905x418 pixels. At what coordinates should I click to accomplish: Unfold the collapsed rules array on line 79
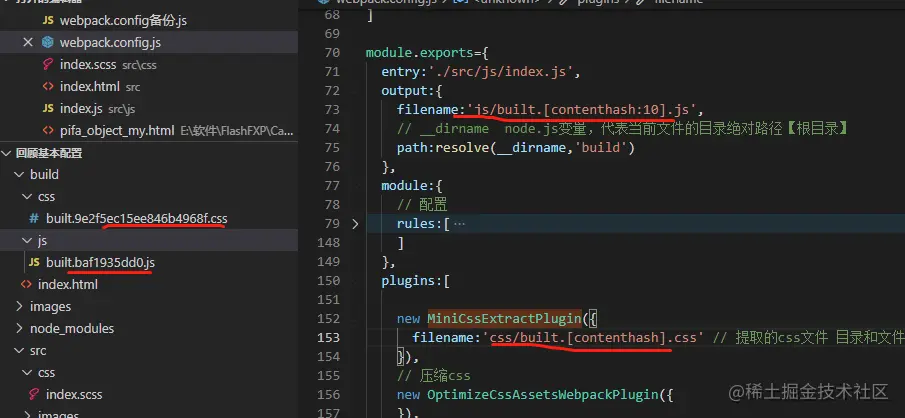tap(355, 223)
